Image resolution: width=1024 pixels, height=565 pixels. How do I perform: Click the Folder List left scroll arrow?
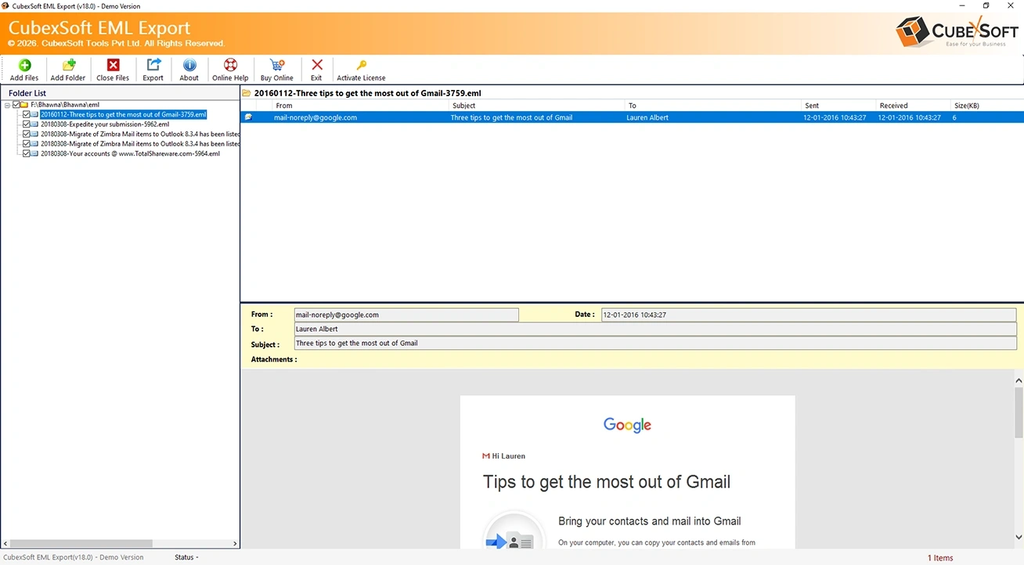tap(6, 543)
